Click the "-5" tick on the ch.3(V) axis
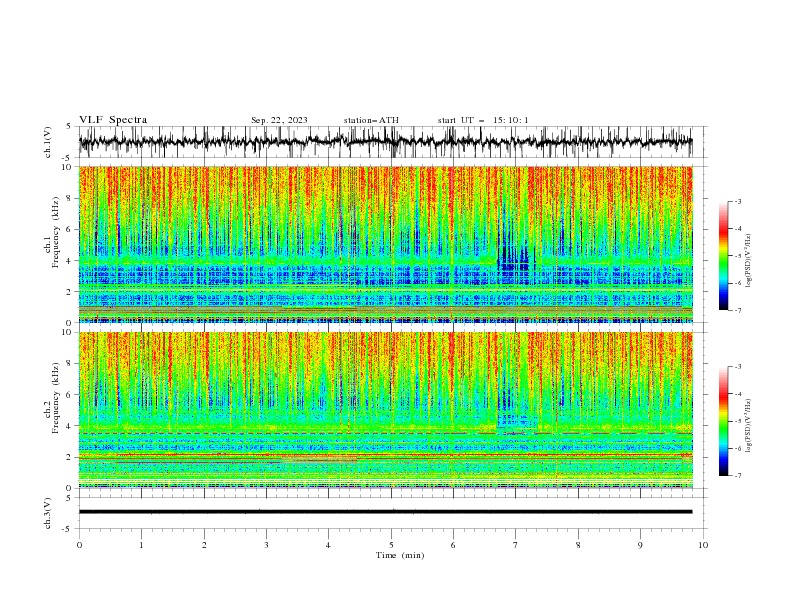792x612 pixels. click(x=68, y=529)
